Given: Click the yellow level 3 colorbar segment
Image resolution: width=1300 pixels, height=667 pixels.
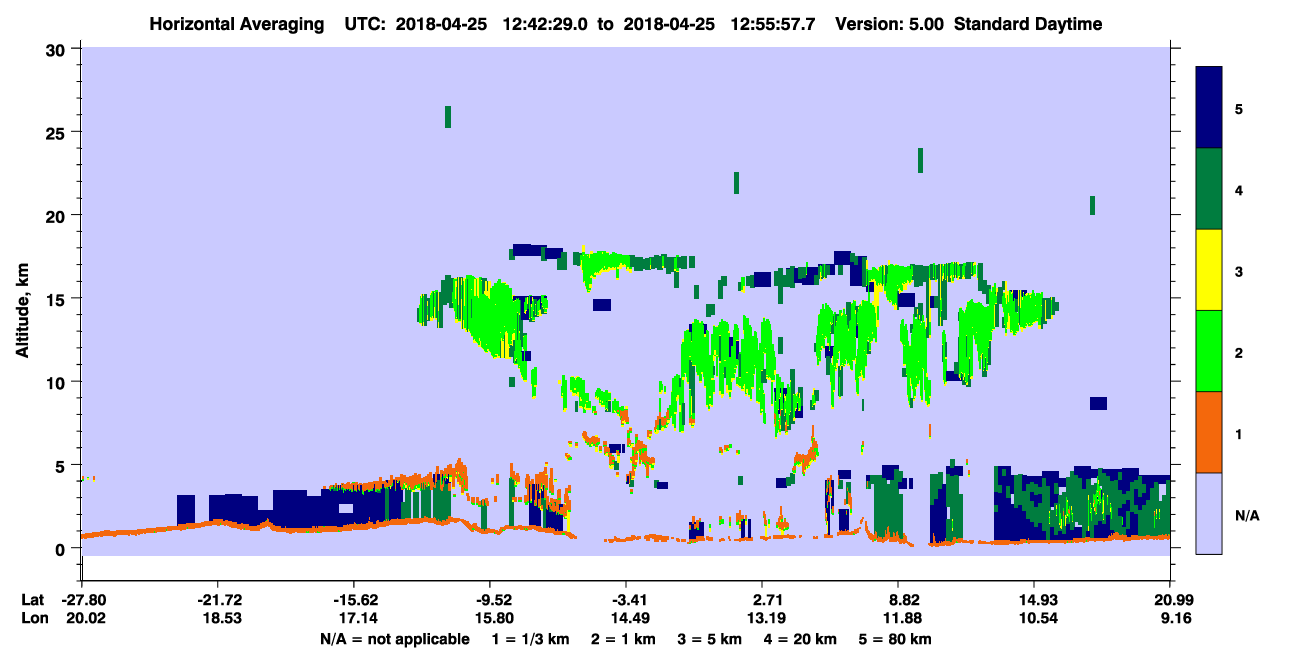Looking at the screenshot, I should [x=1210, y=270].
